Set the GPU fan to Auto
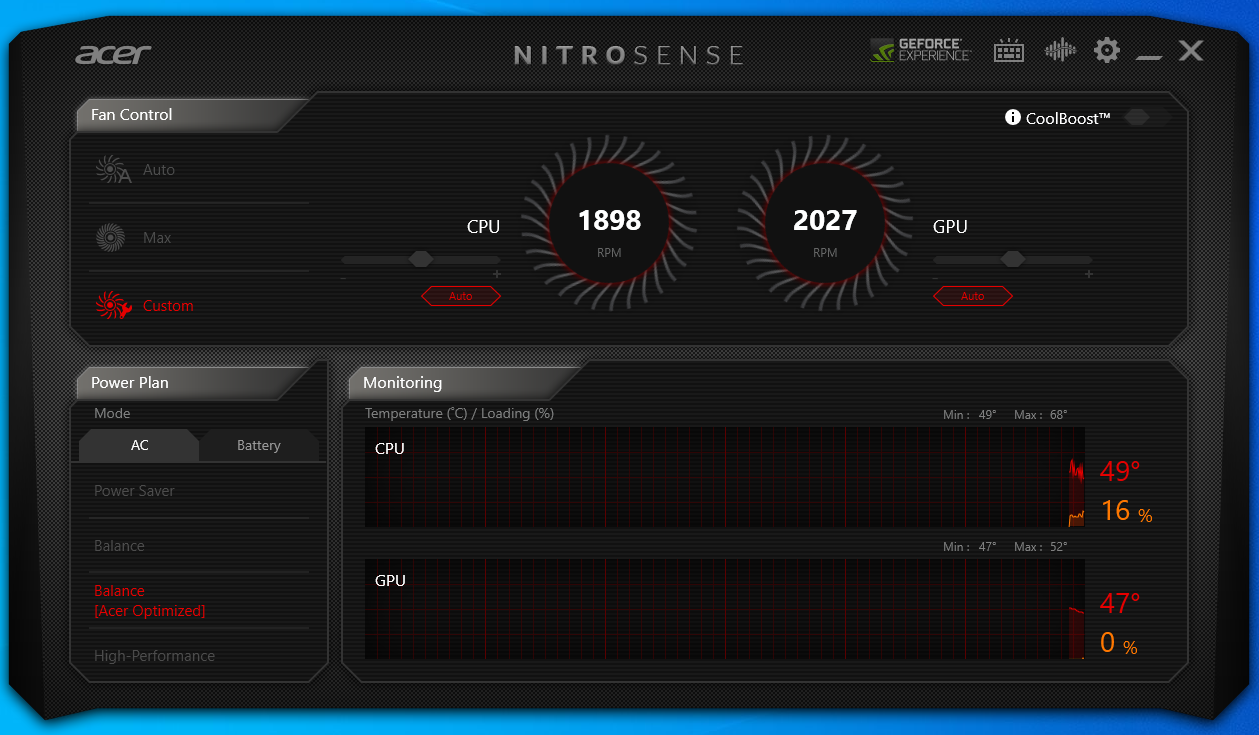 (x=973, y=296)
